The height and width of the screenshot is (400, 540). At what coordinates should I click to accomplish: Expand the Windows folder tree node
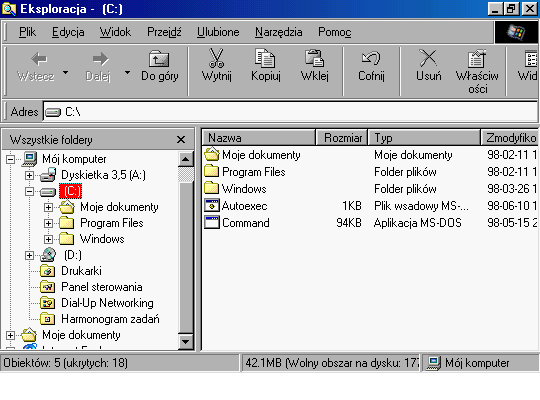tap(48, 239)
